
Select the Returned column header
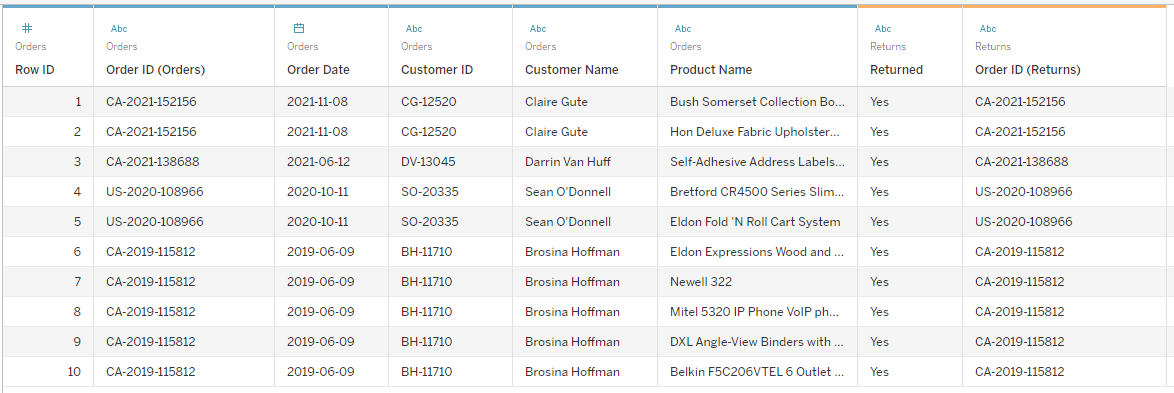896,70
